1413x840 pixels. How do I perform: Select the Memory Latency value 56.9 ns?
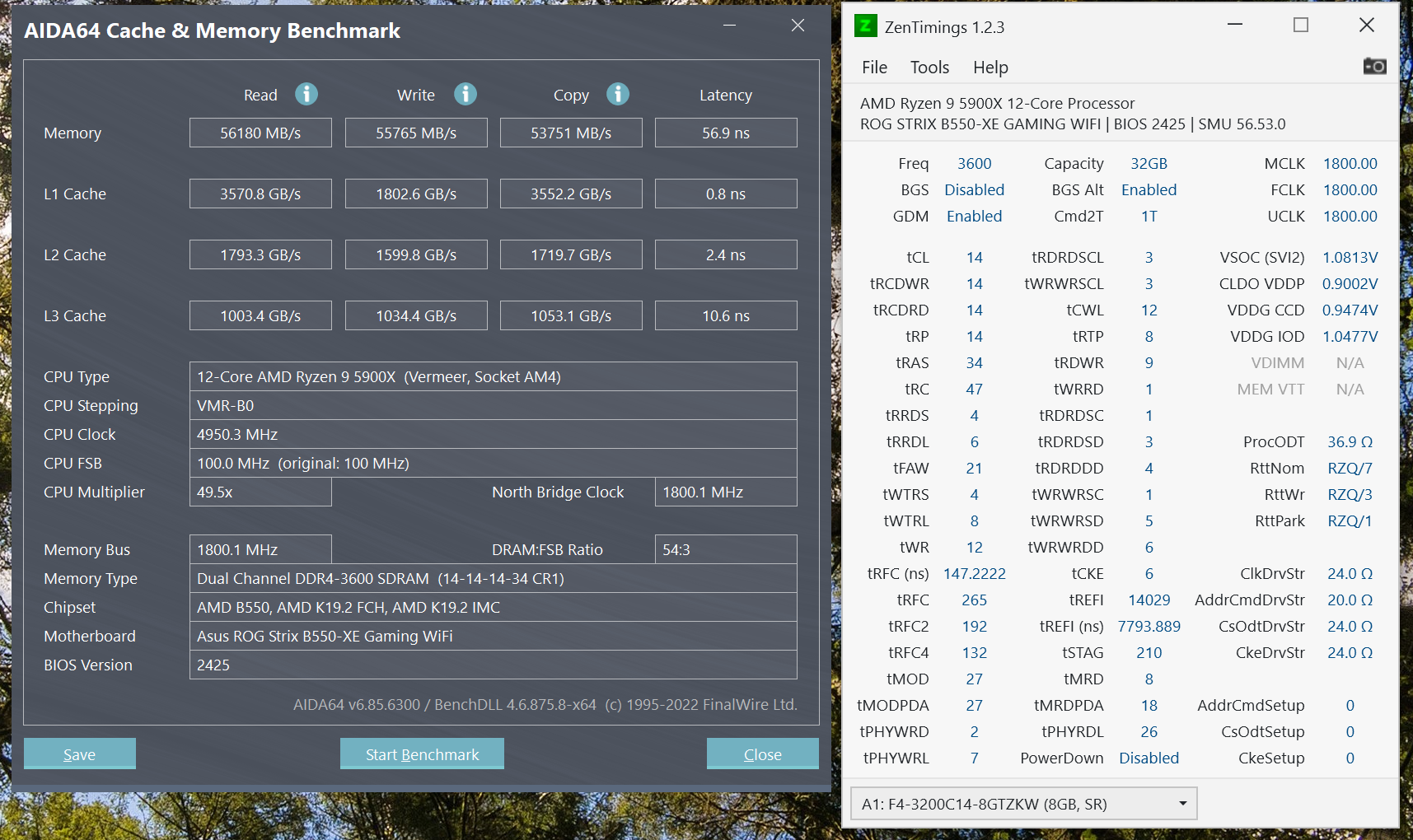pos(726,133)
